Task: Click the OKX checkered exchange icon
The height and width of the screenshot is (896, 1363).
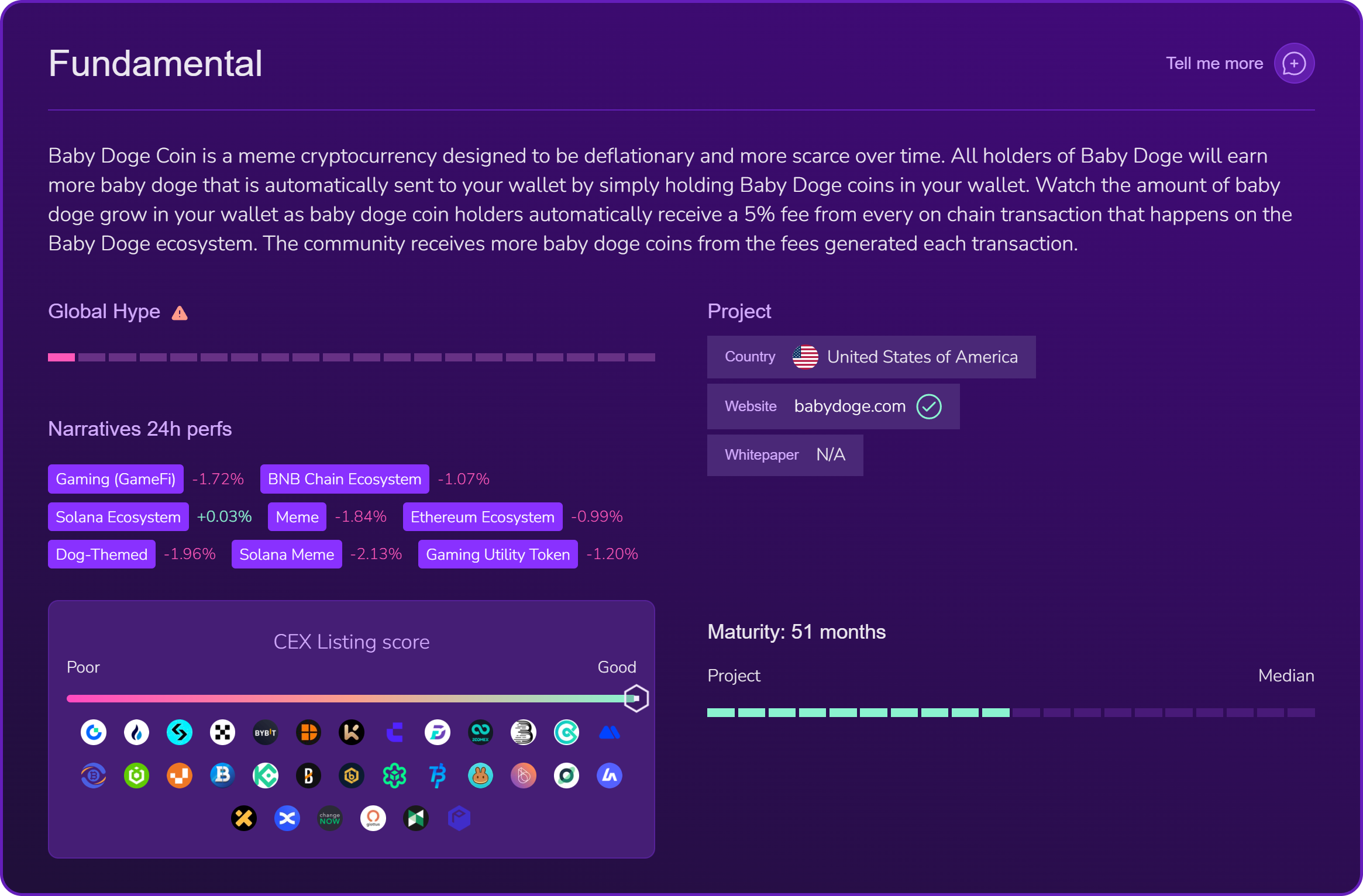Action: click(x=222, y=733)
